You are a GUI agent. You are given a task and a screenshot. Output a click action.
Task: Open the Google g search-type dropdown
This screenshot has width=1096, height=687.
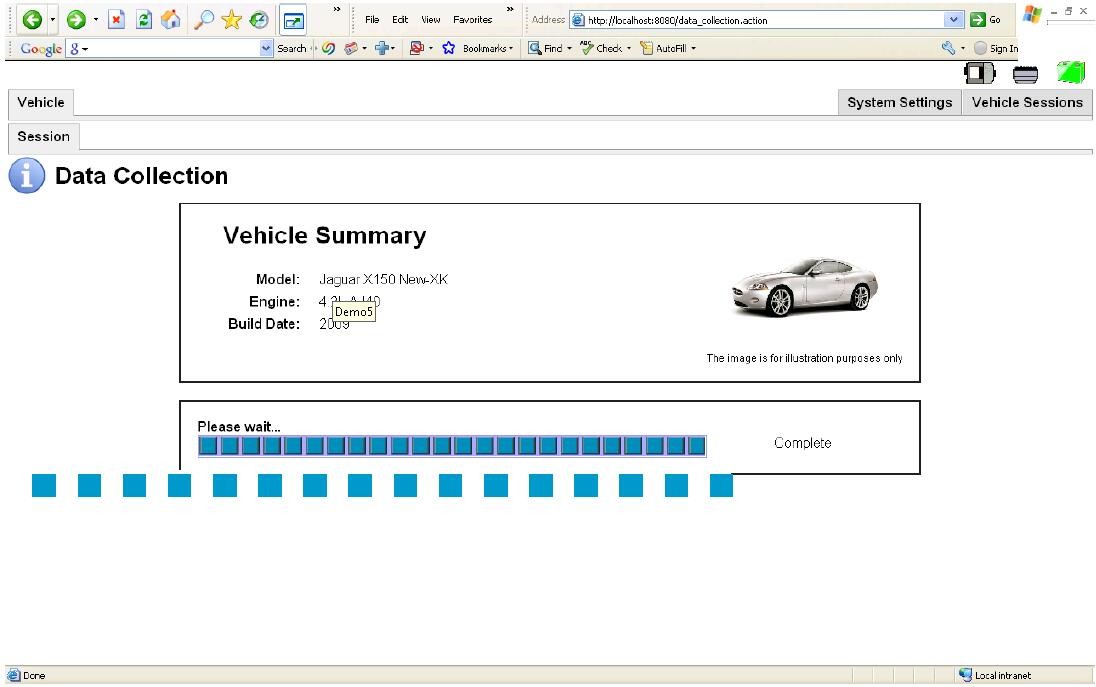click(x=78, y=48)
